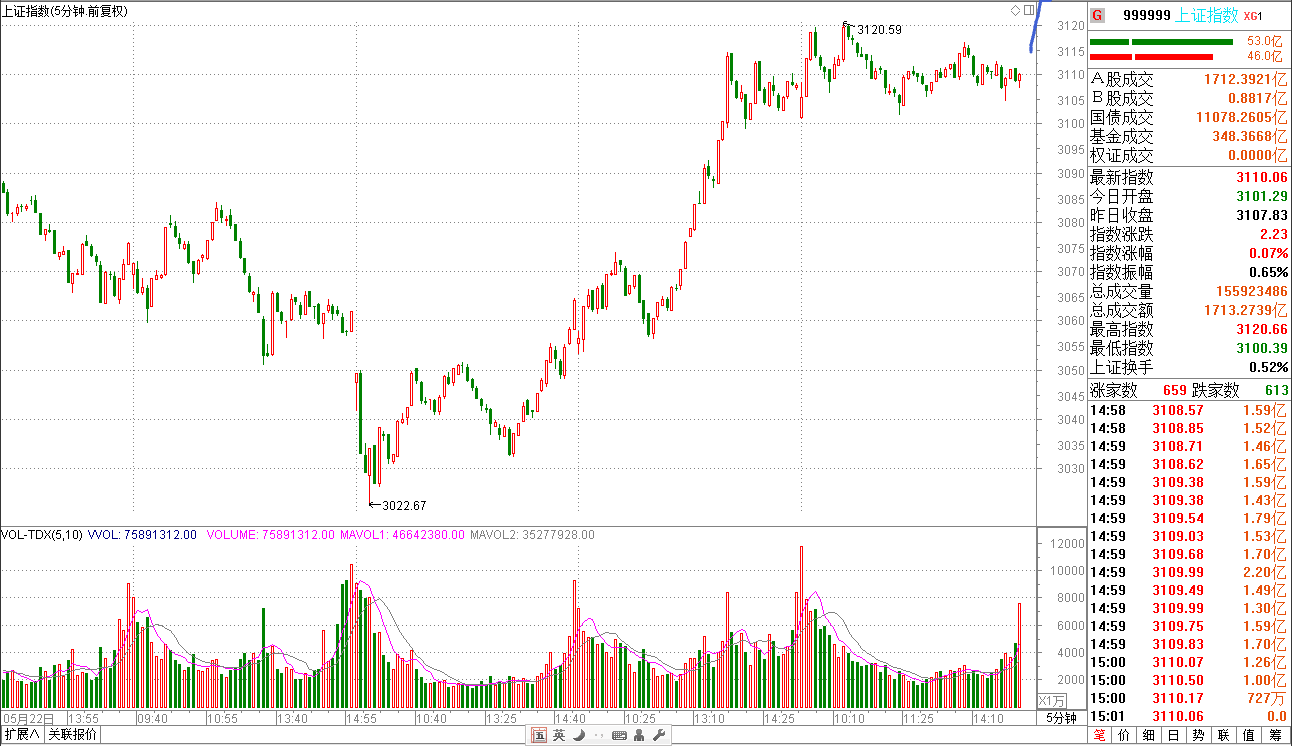Click the 3120.59 high price marker
The width and height of the screenshot is (1292, 746).
878,29
